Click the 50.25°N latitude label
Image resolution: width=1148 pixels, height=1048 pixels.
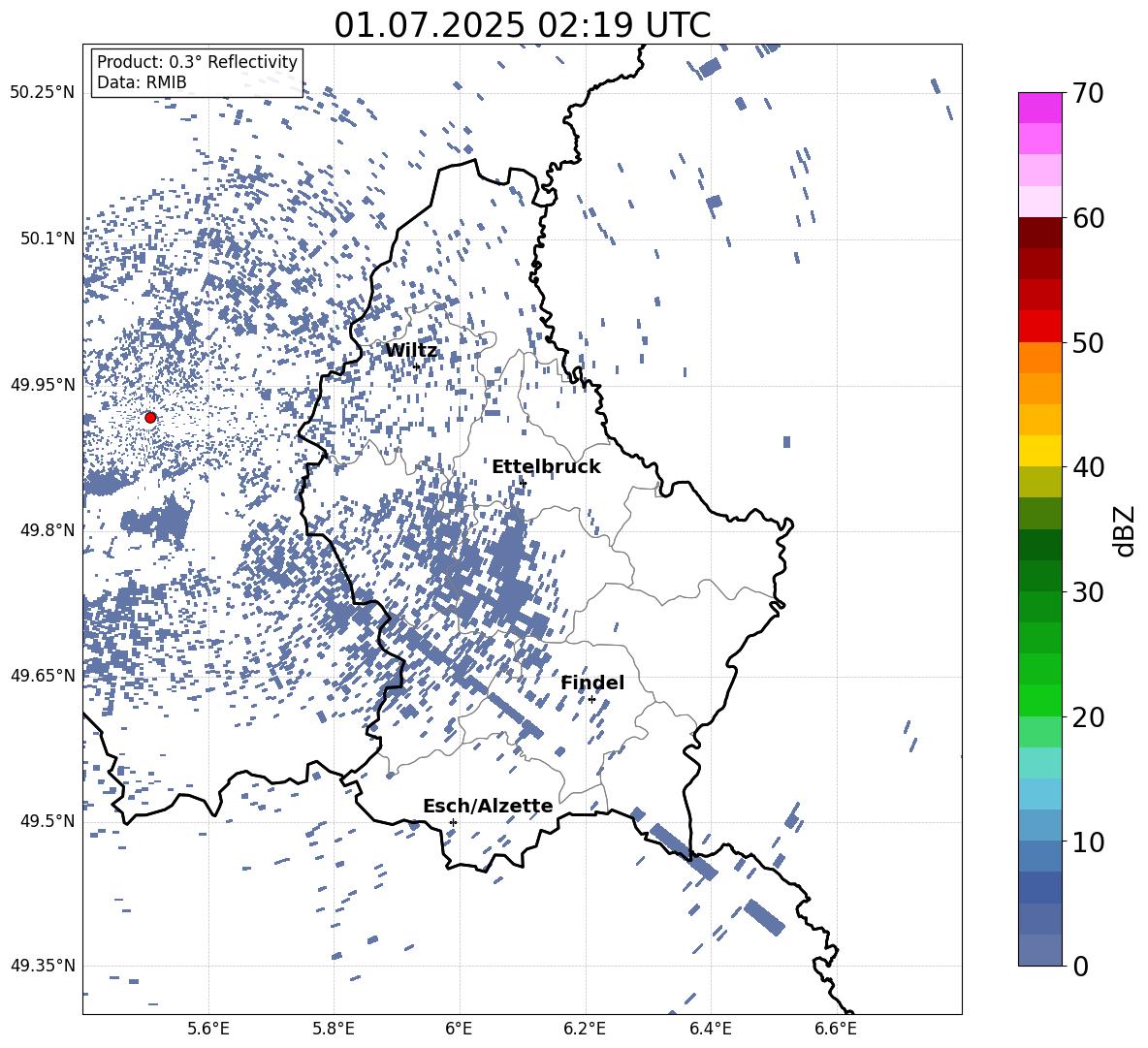tap(43, 93)
